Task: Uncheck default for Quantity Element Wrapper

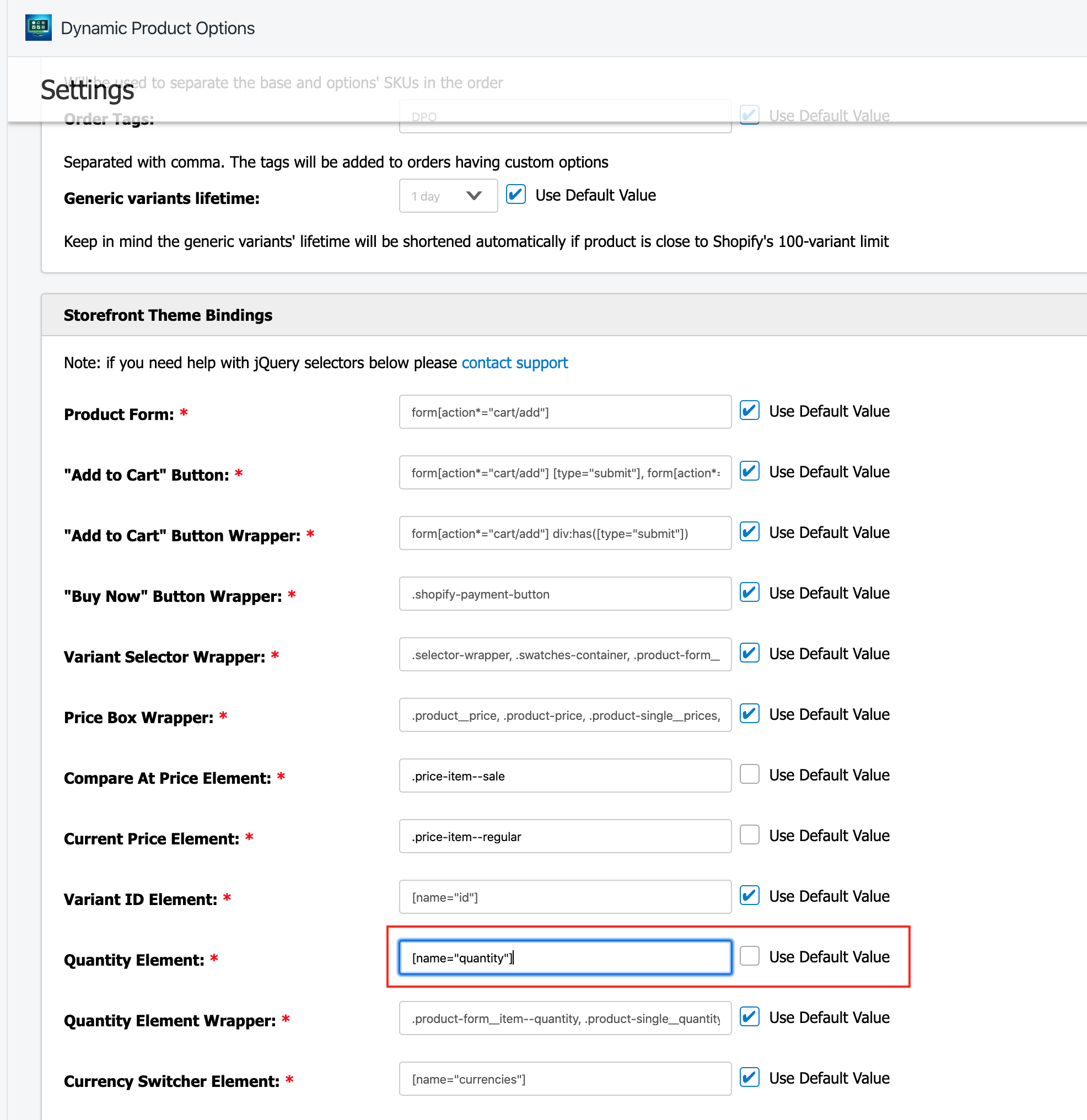Action: [749, 1017]
